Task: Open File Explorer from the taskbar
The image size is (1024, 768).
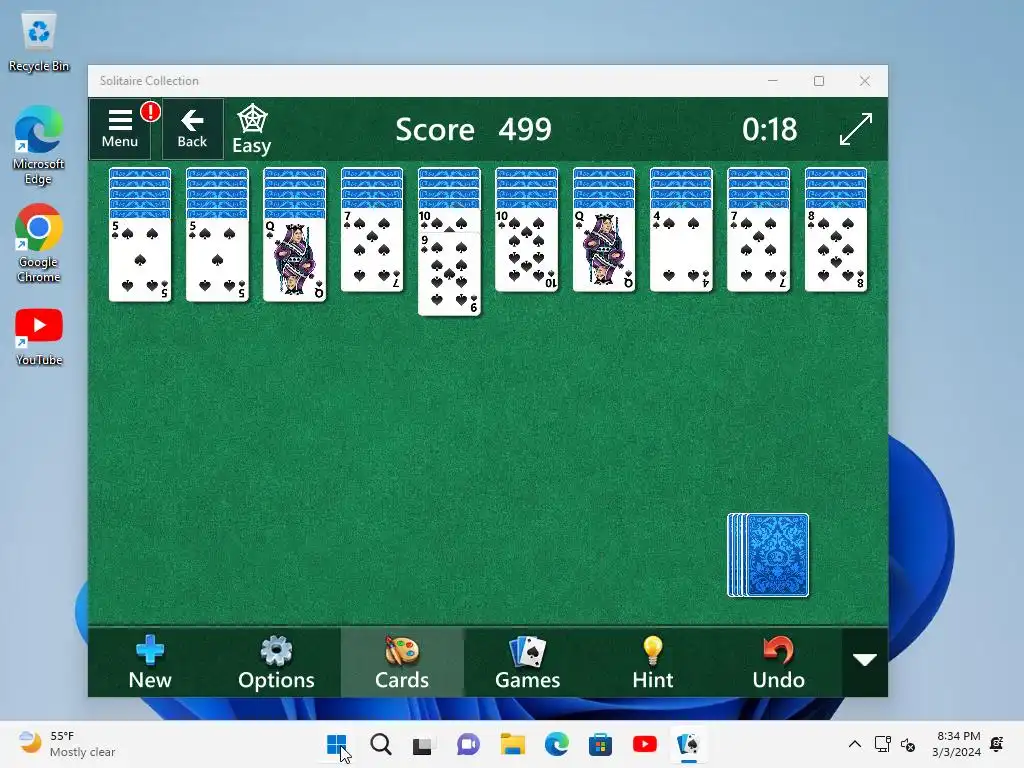Action: [x=513, y=744]
